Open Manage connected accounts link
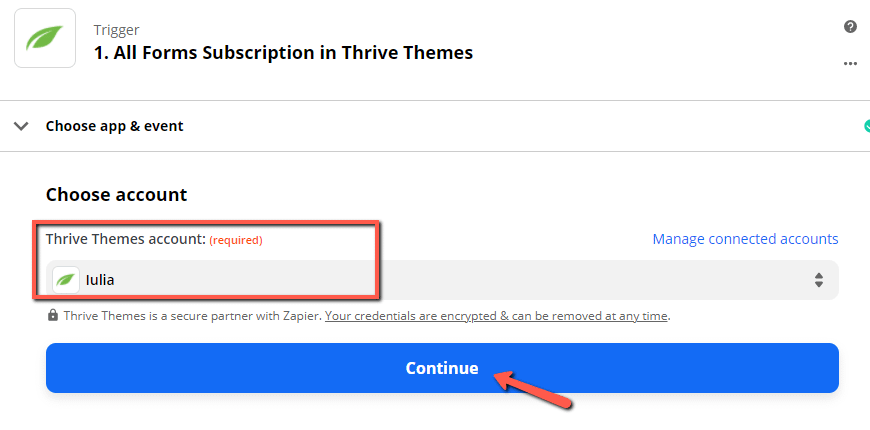This screenshot has width=870, height=430. pyautogui.click(x=745, y=239)
